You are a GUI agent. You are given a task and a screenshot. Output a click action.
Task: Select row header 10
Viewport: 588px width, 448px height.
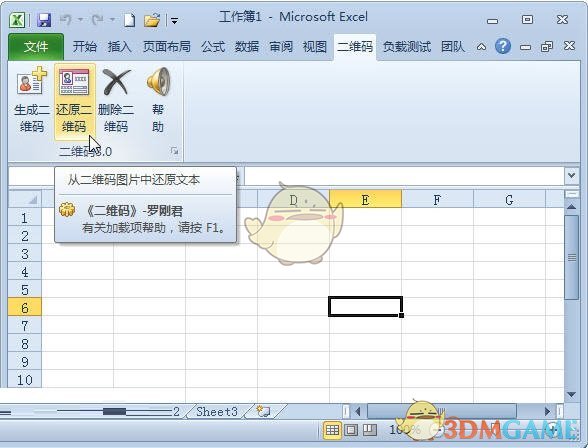pyautogui.click(x=25, y=380)
